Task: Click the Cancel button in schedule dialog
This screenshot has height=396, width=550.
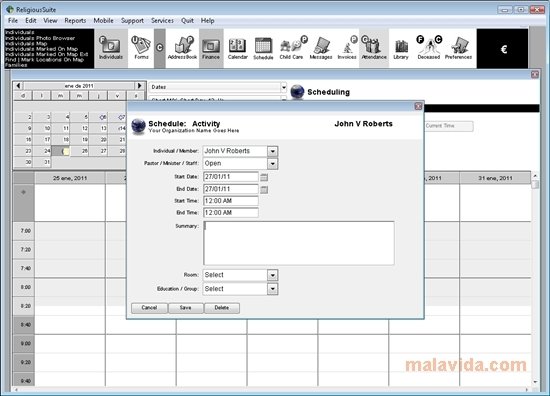Action: 149,308
